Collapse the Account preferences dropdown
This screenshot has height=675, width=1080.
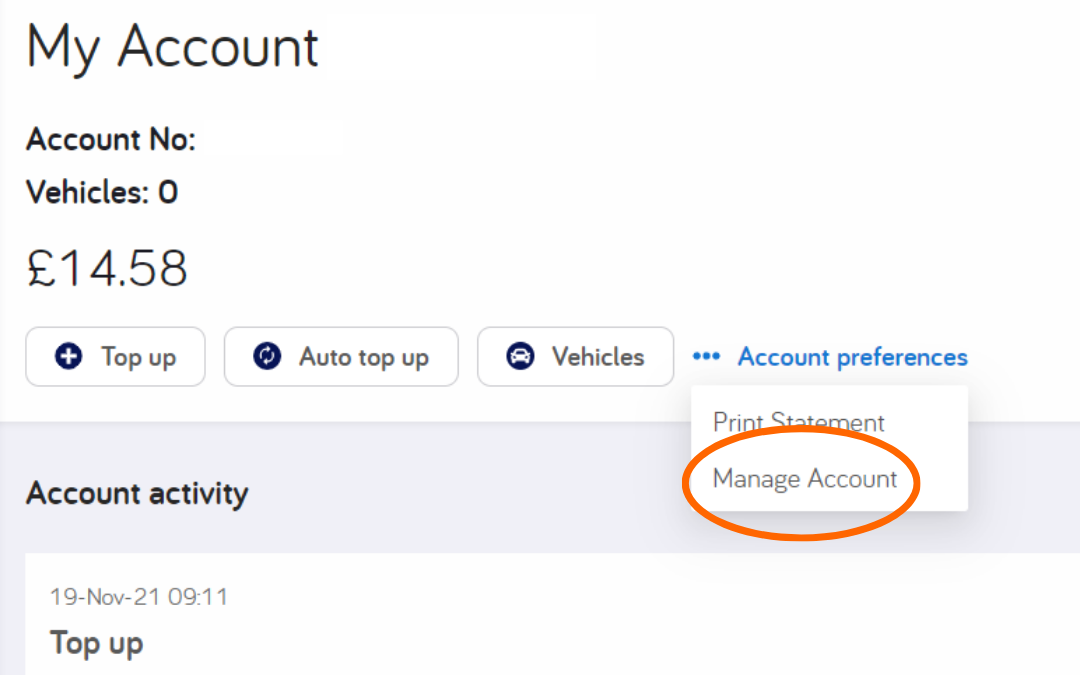(852, 357)
